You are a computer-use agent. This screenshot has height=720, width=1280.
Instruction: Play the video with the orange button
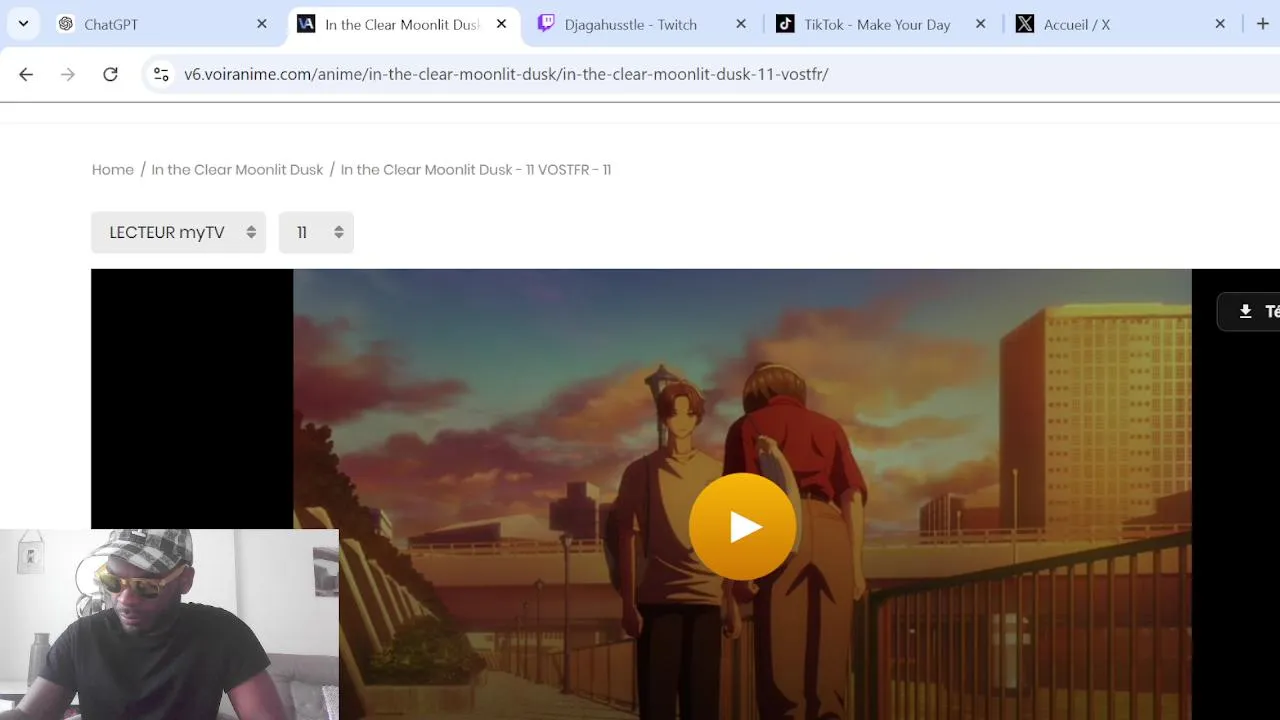coord(742,526)
